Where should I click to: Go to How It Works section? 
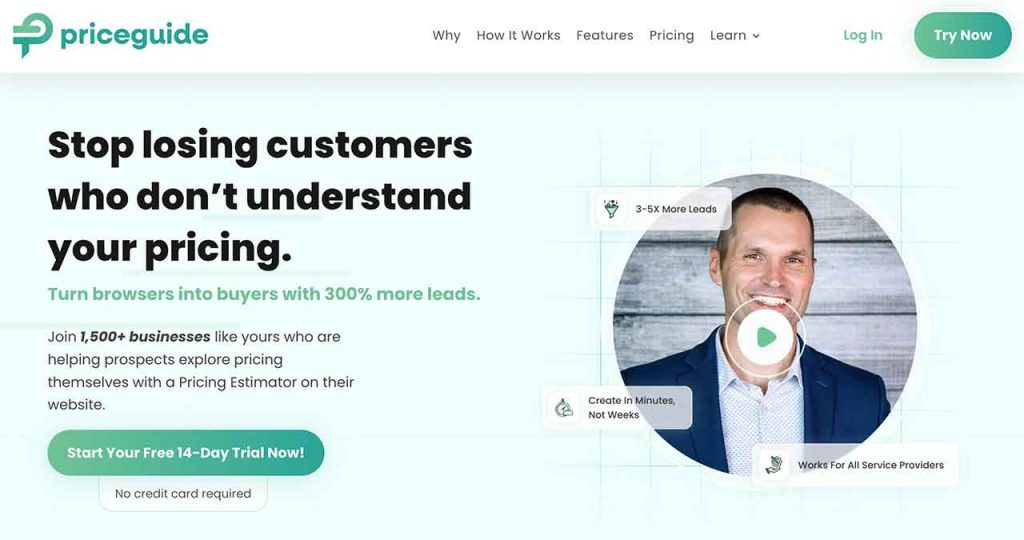coord(518,35)
